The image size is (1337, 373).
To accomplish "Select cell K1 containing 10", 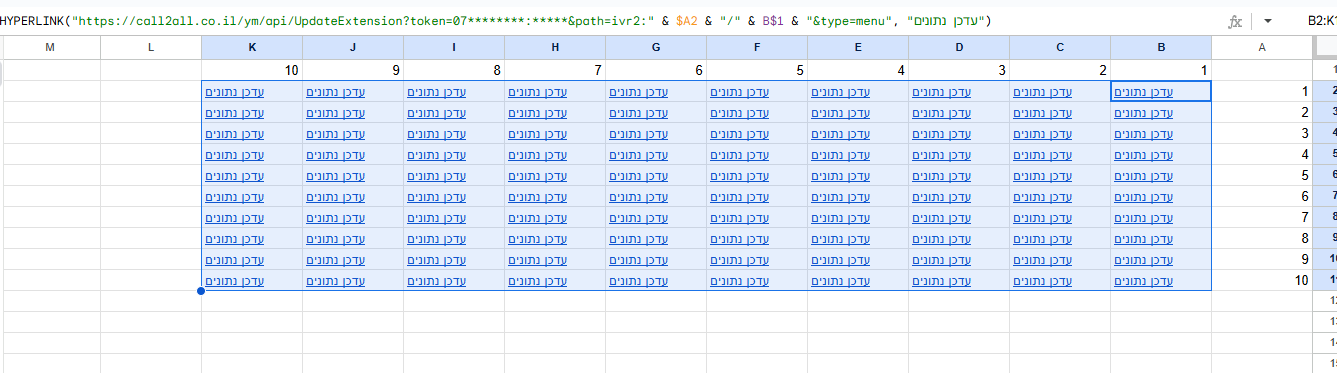I will click(252, 70).
